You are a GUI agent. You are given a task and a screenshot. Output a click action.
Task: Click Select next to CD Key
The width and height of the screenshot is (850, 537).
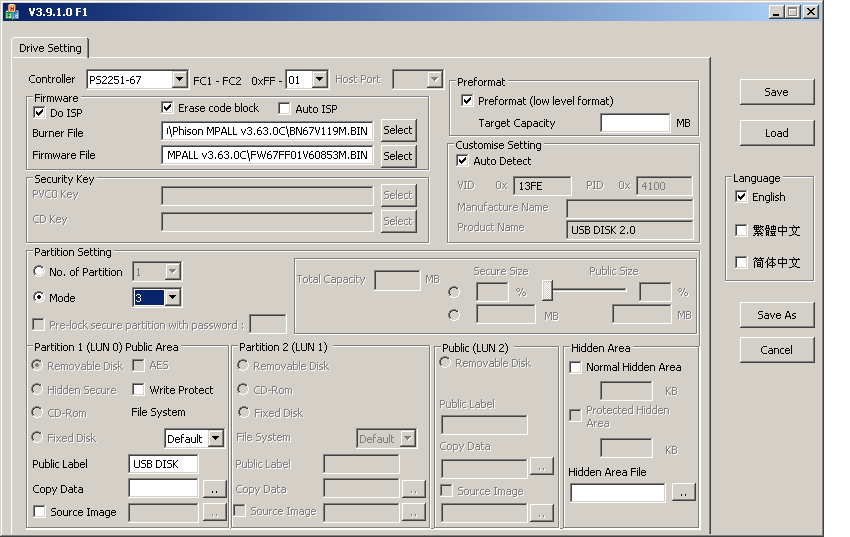398,221
